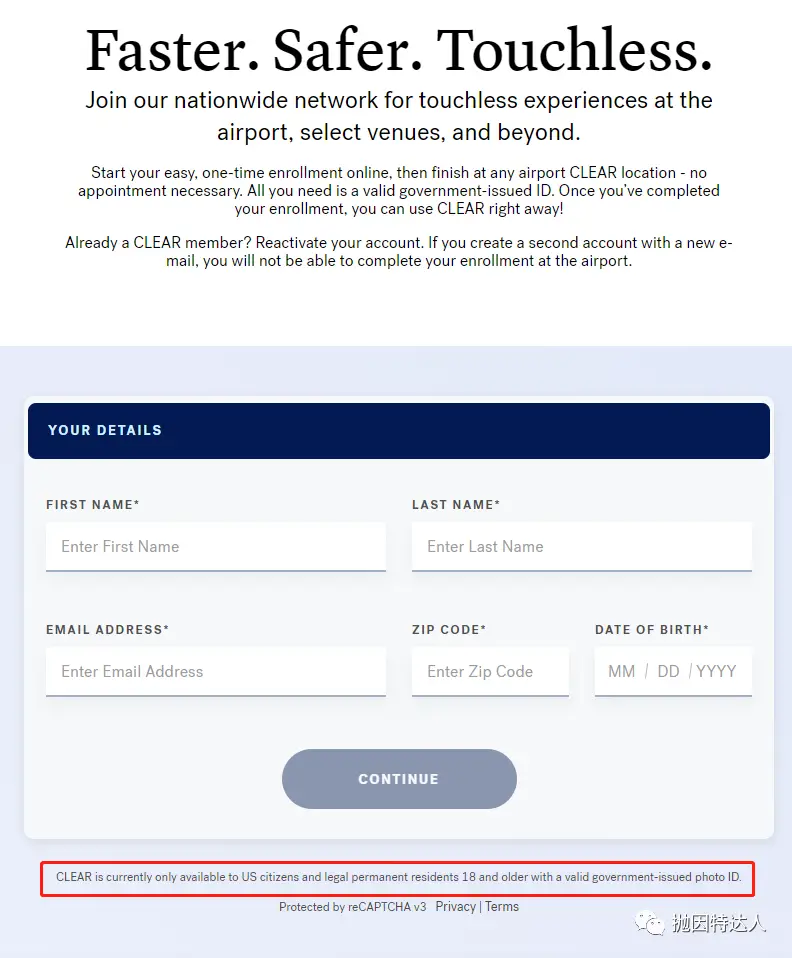Activate the Enter Zip Code field

490,671
